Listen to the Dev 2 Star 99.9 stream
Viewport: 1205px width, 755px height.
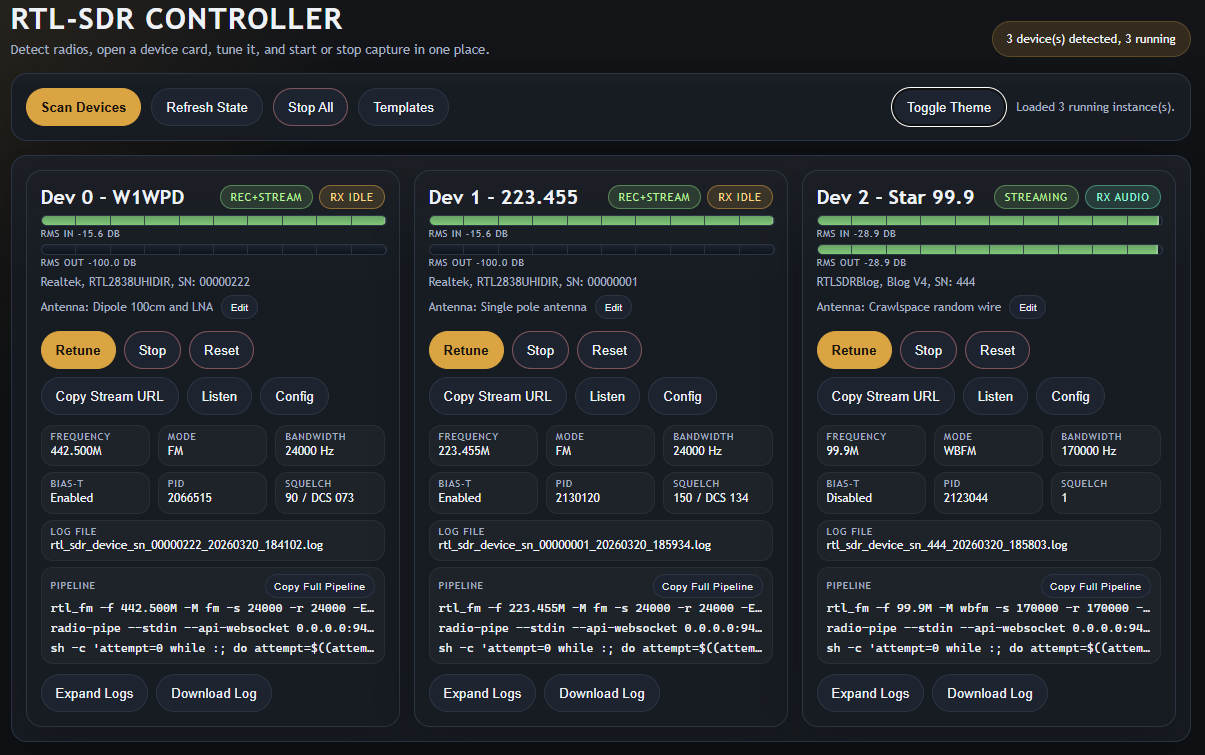(995, 396)
